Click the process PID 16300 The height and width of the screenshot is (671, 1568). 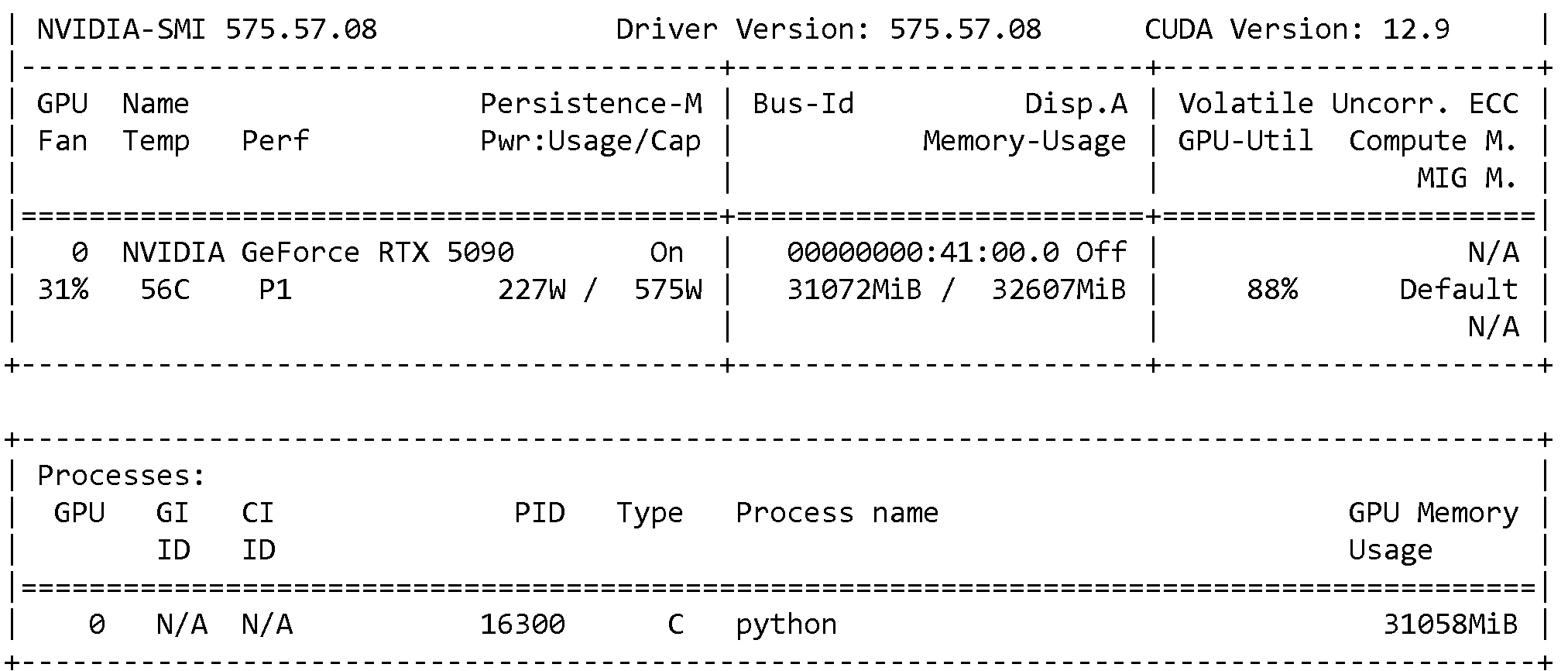(x=523, y=625)
